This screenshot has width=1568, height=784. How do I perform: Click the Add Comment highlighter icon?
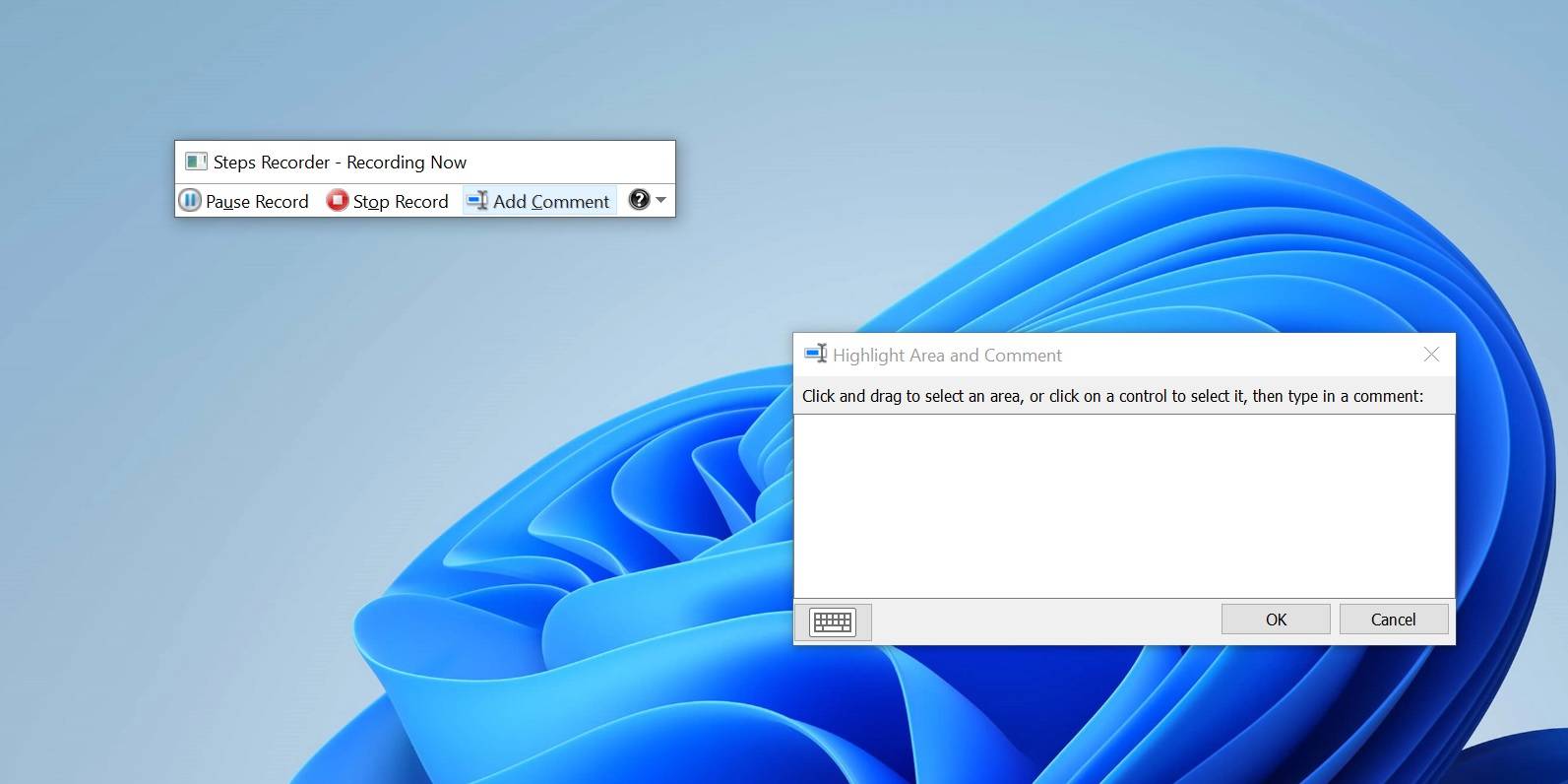coord(477,201)
